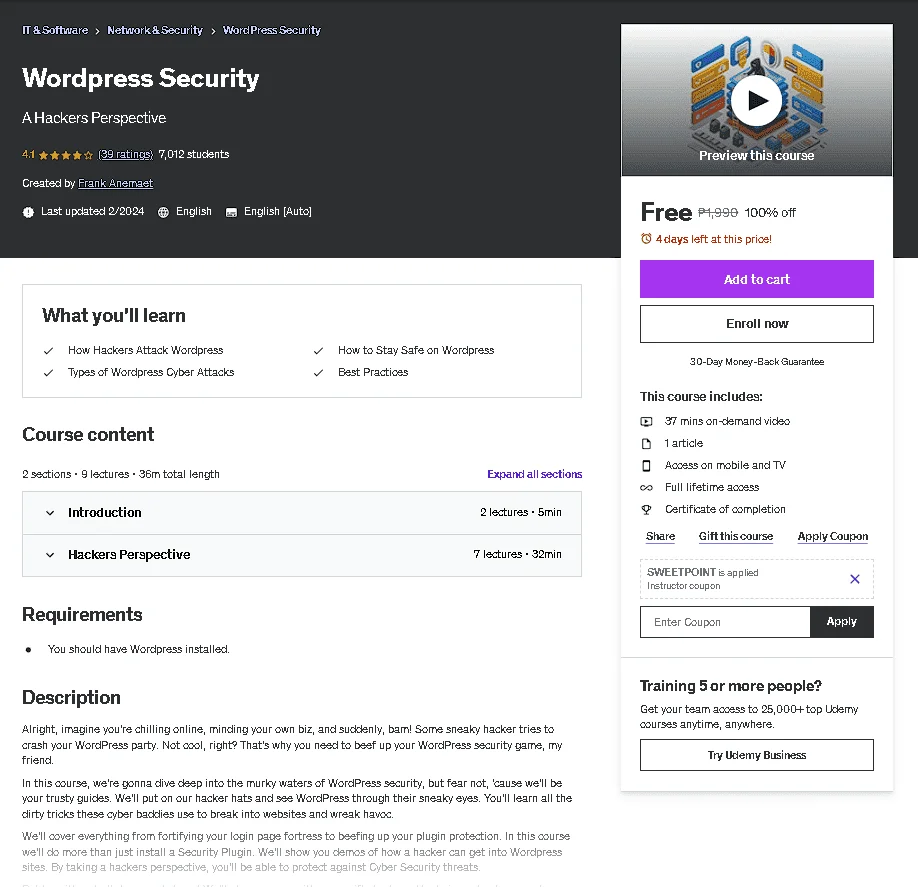Play the course preview video
The image size is (918, 887).
[x=756, y=101]
